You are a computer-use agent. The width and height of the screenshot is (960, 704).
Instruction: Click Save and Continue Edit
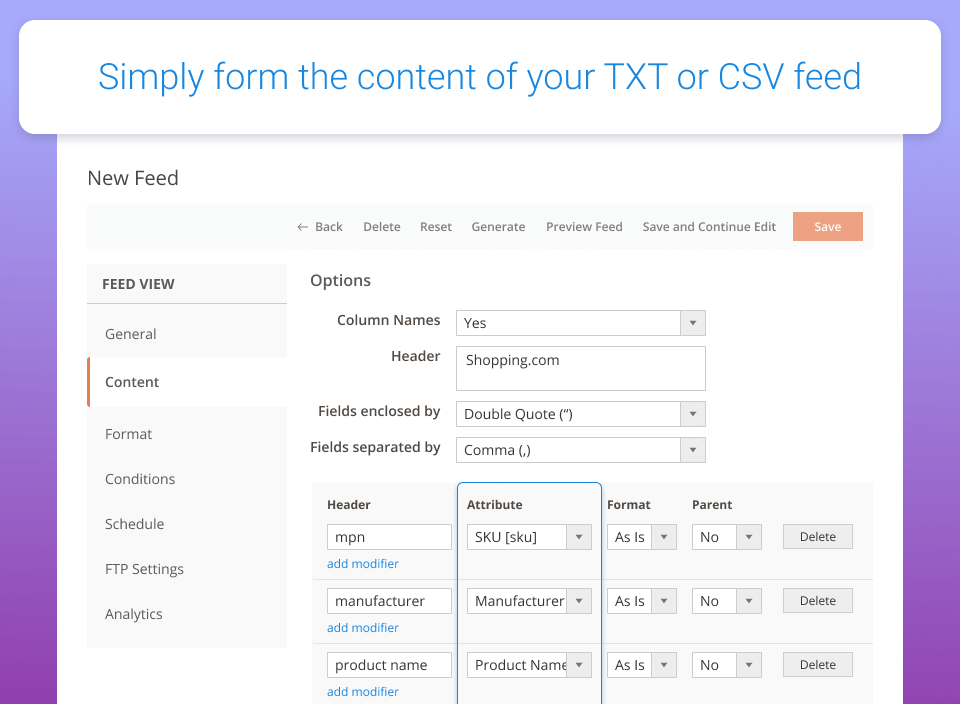pos(708,226)
